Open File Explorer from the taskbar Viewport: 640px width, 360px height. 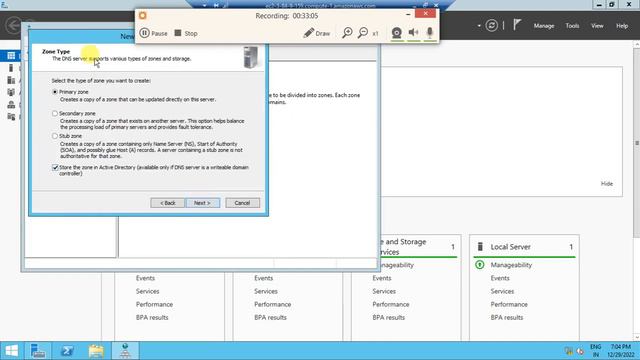(x=96, y=351)
